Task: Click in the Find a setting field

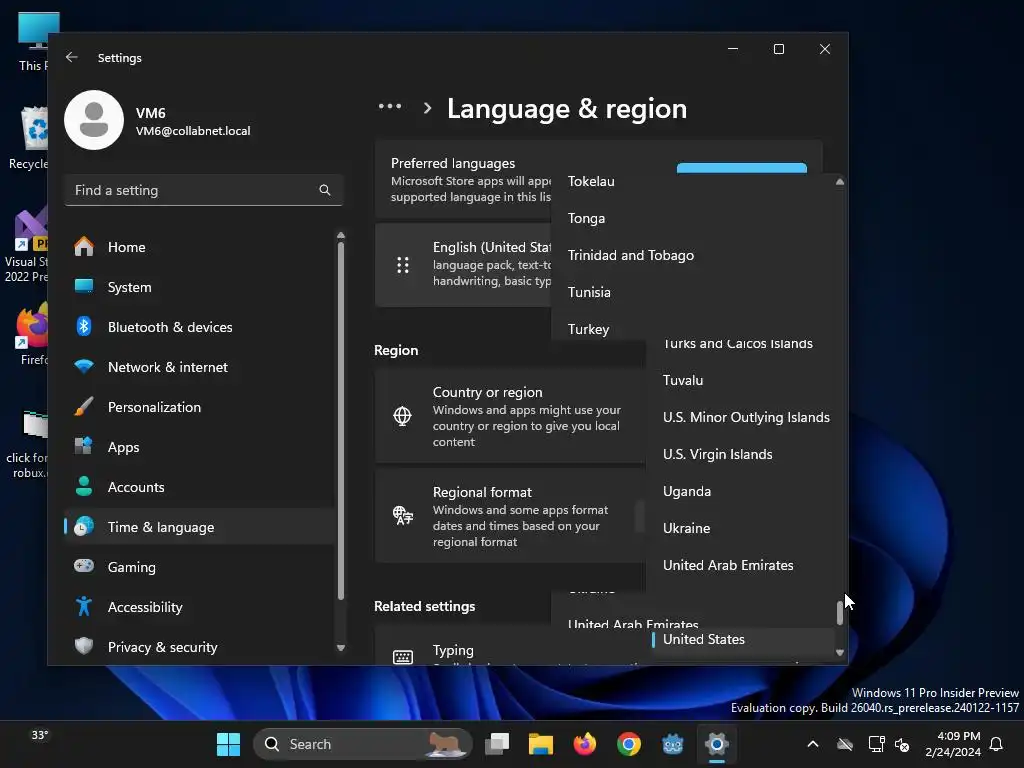Action: [204, 190]
